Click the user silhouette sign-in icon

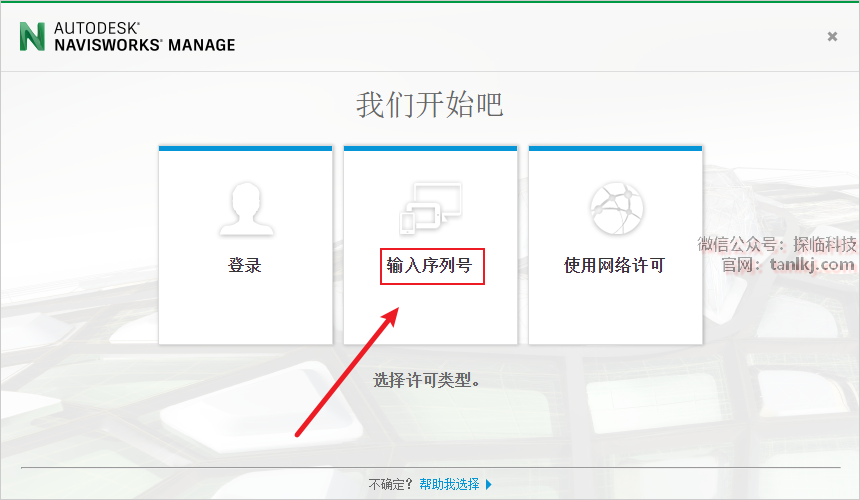click(246, 209)
